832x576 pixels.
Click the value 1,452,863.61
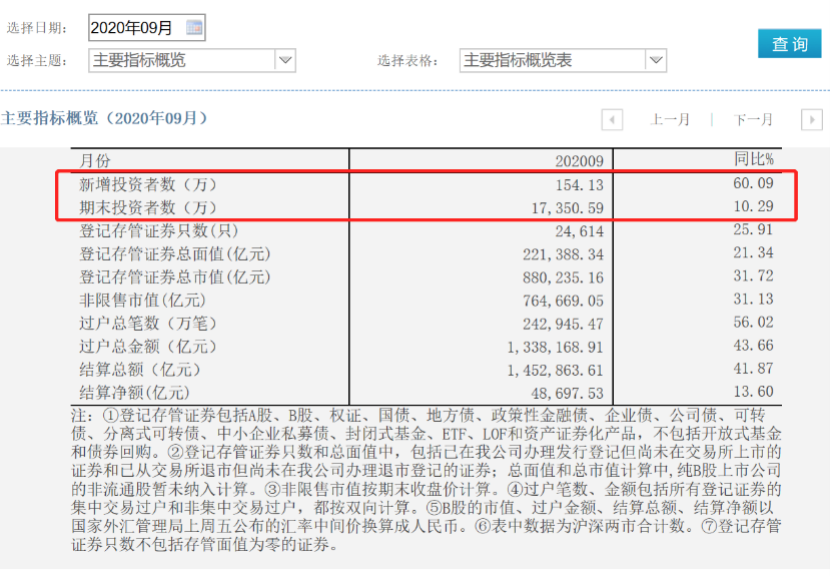click(x=556, y=370)
